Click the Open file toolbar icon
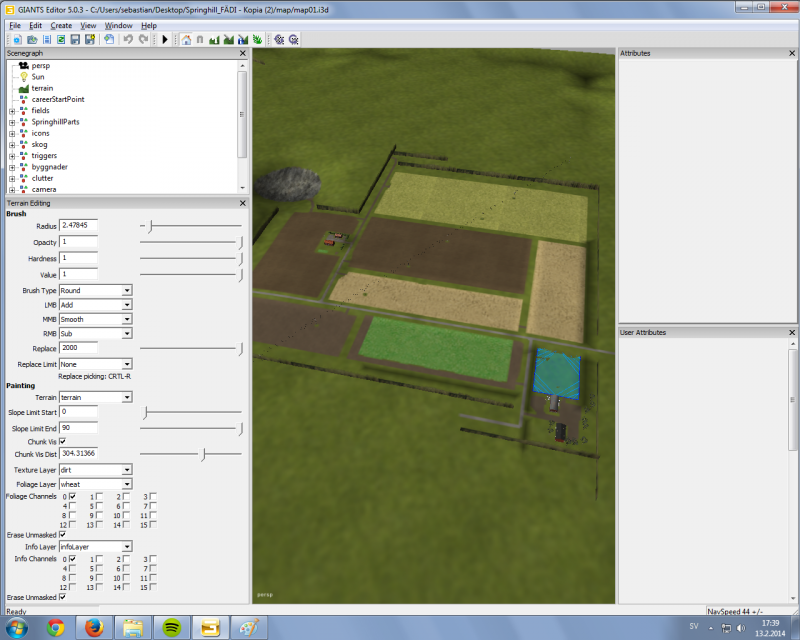 [x=32, y=39]
